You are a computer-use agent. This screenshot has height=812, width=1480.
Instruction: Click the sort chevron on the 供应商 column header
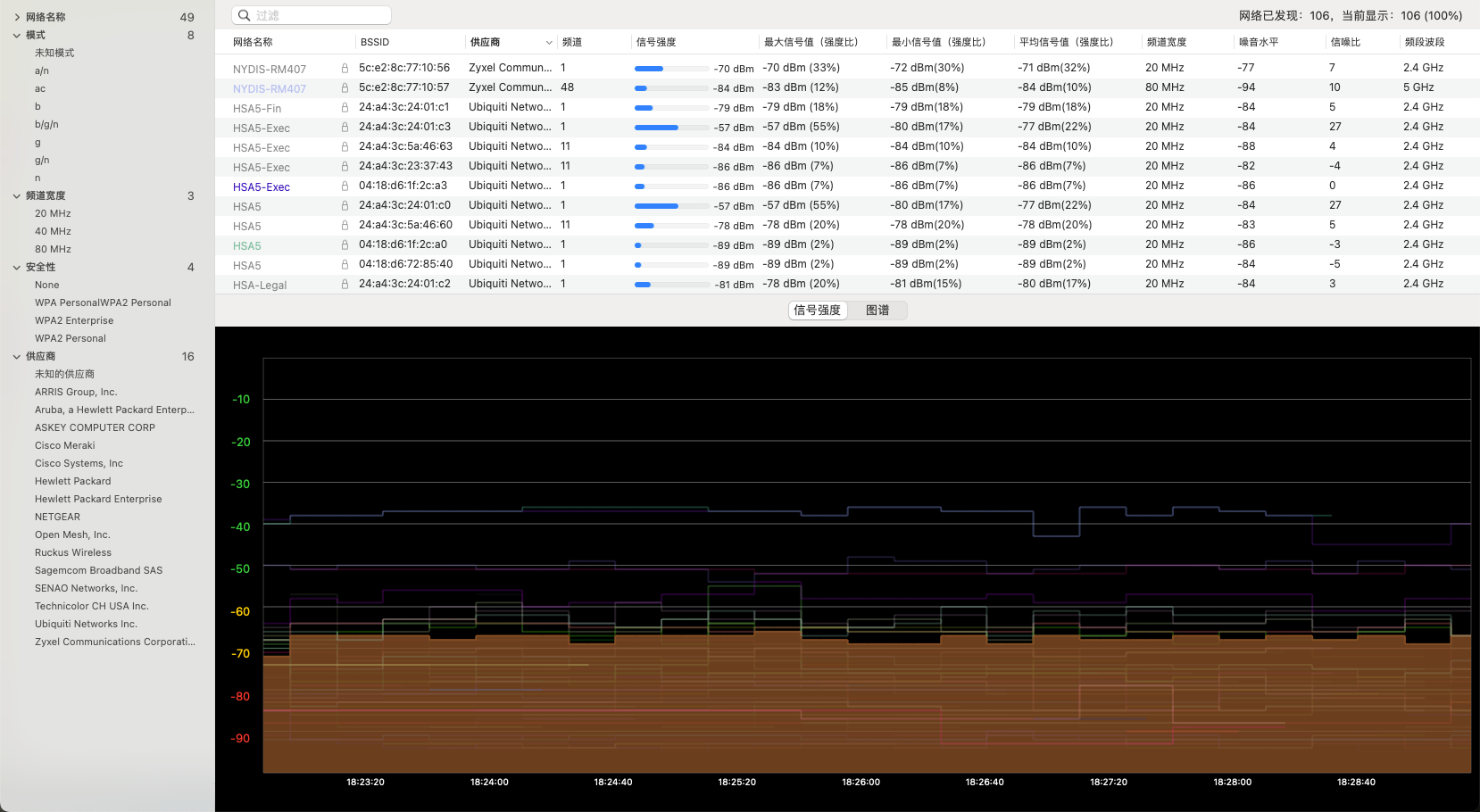coord(549,42)
